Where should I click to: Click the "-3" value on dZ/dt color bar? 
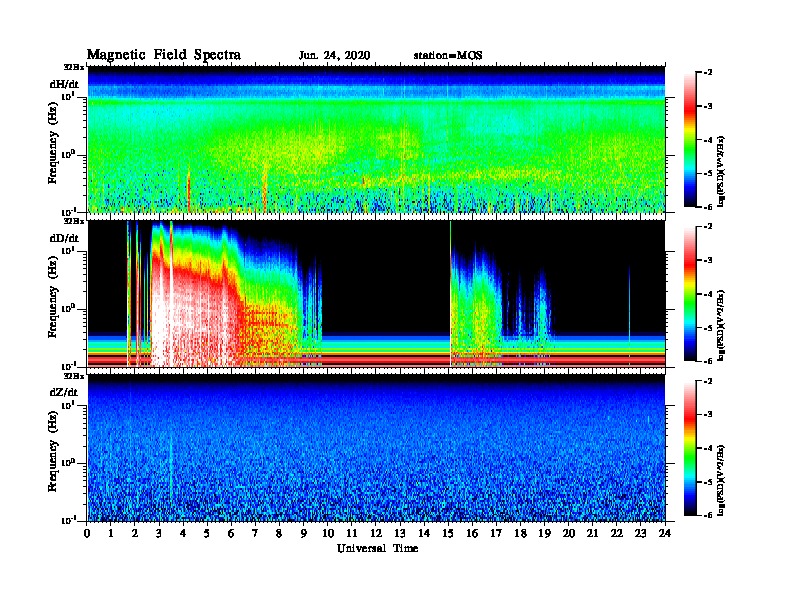click(708, 415)
